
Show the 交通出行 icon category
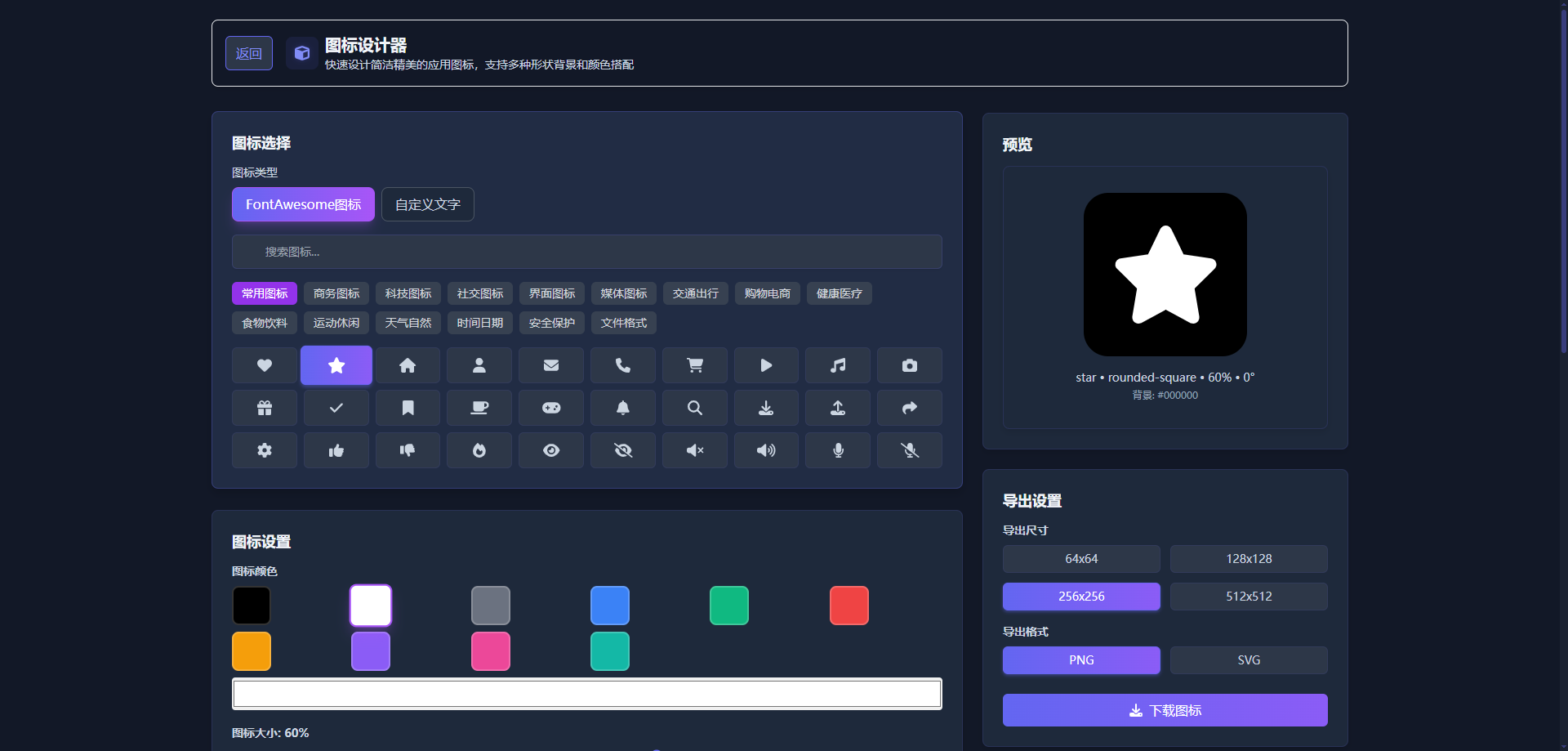[x=696, y=293]
